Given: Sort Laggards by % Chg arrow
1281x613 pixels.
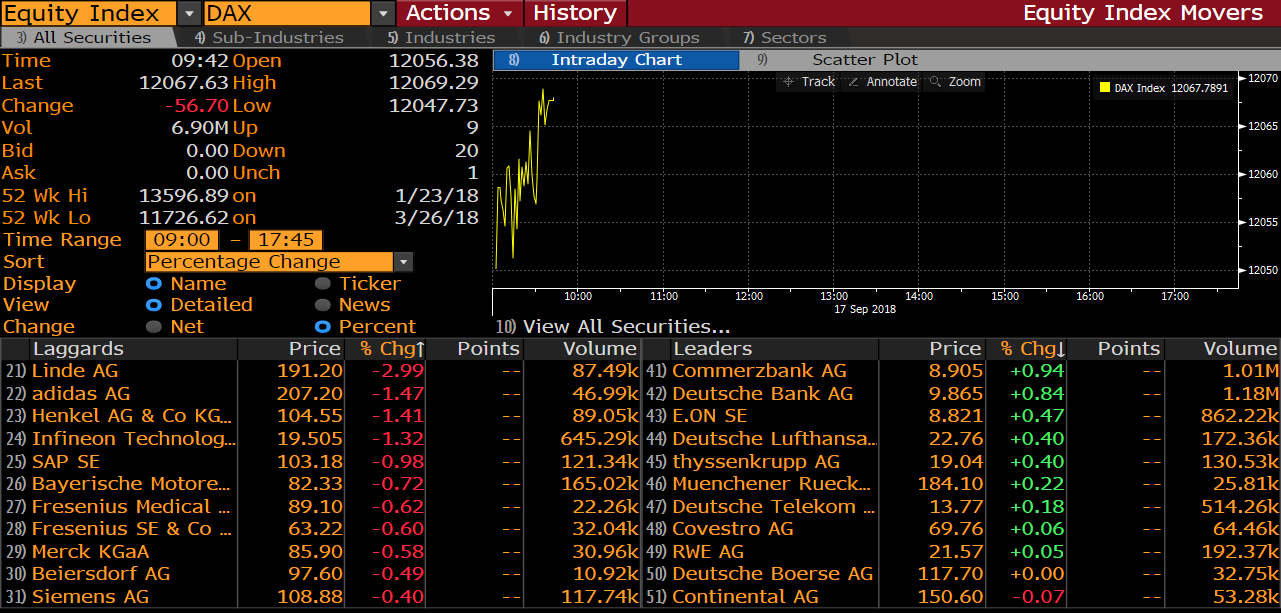Looking at the screenshot, I should (x=420, y=349).
